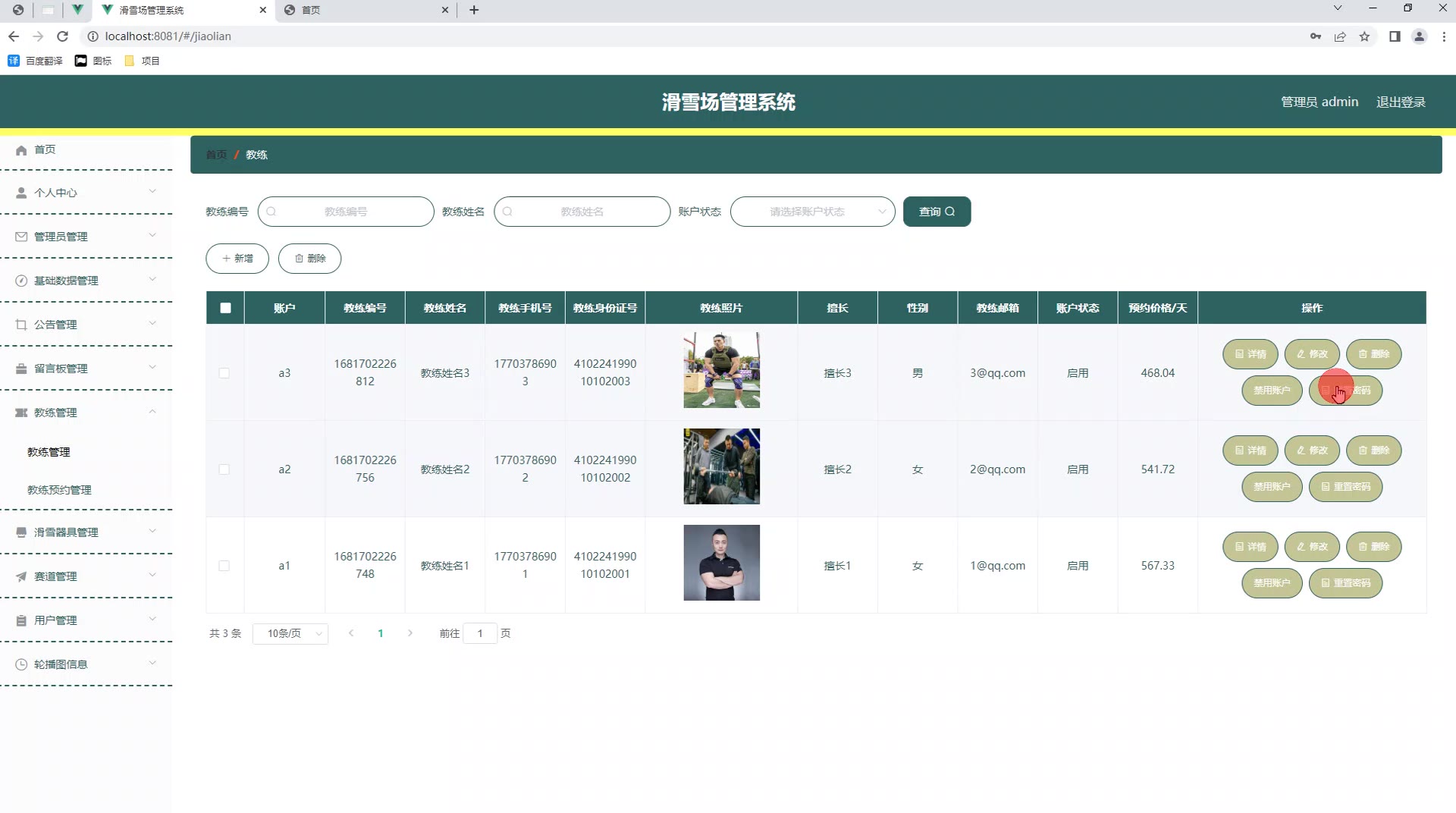Select the checkbox for row a1

point(224,566)
